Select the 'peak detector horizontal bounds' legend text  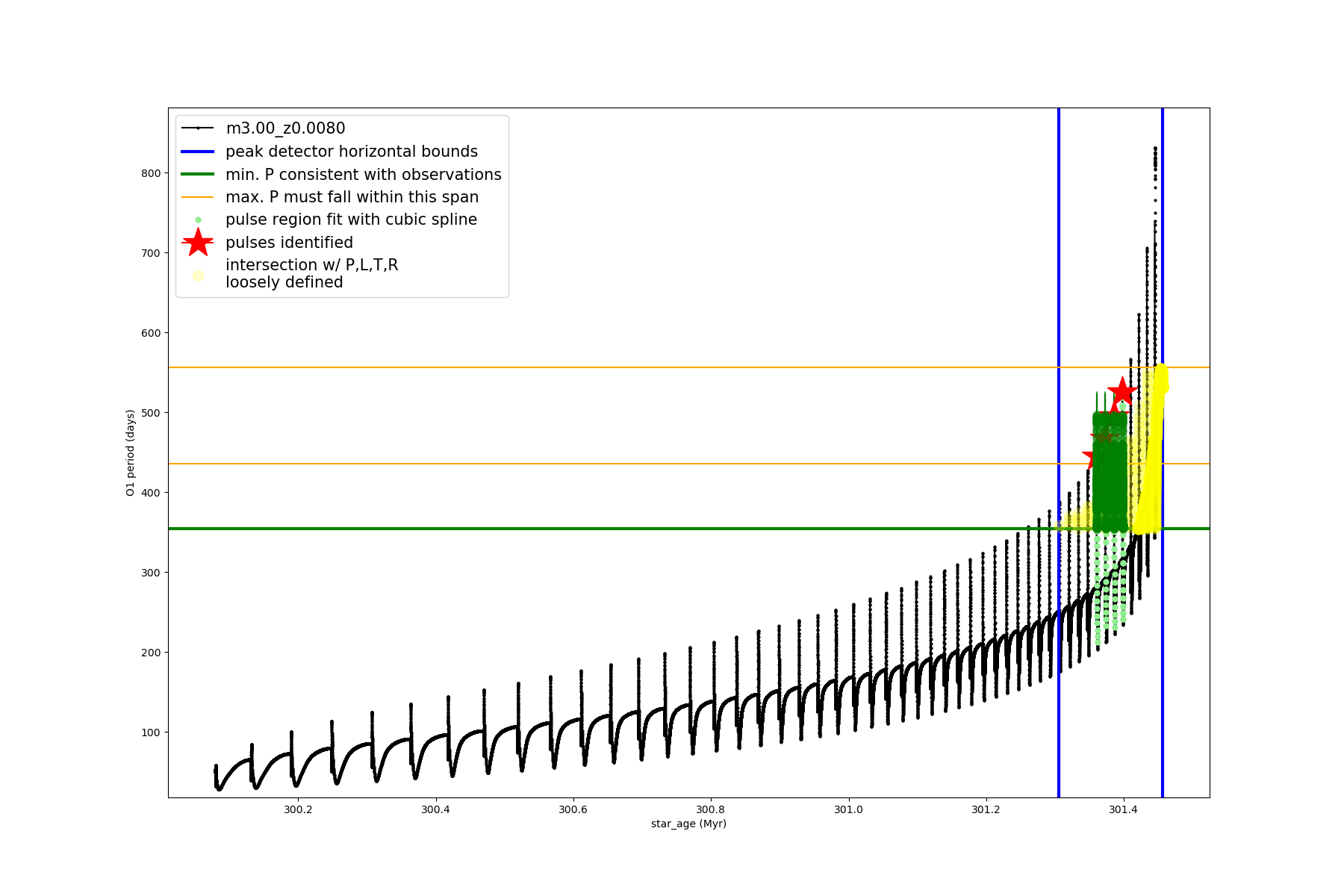click(x=352, y=152)
